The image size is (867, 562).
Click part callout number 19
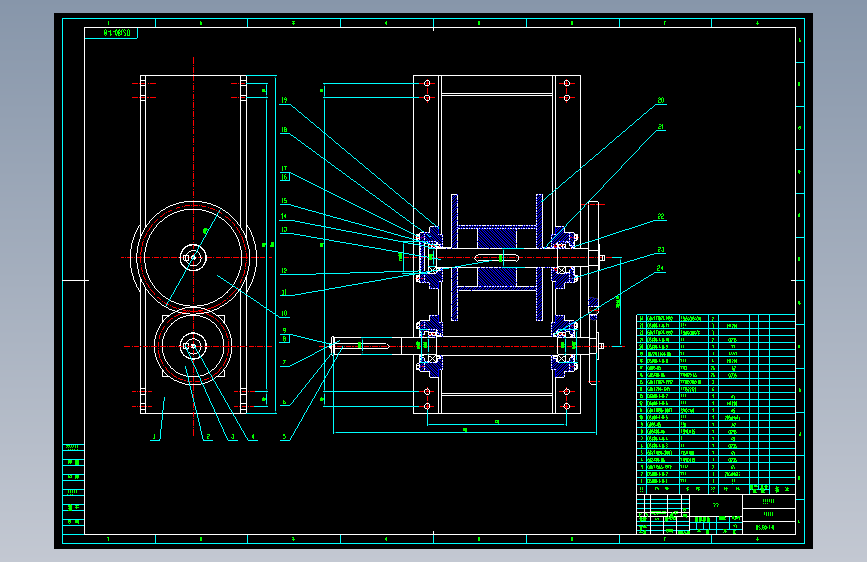point(284,100)
